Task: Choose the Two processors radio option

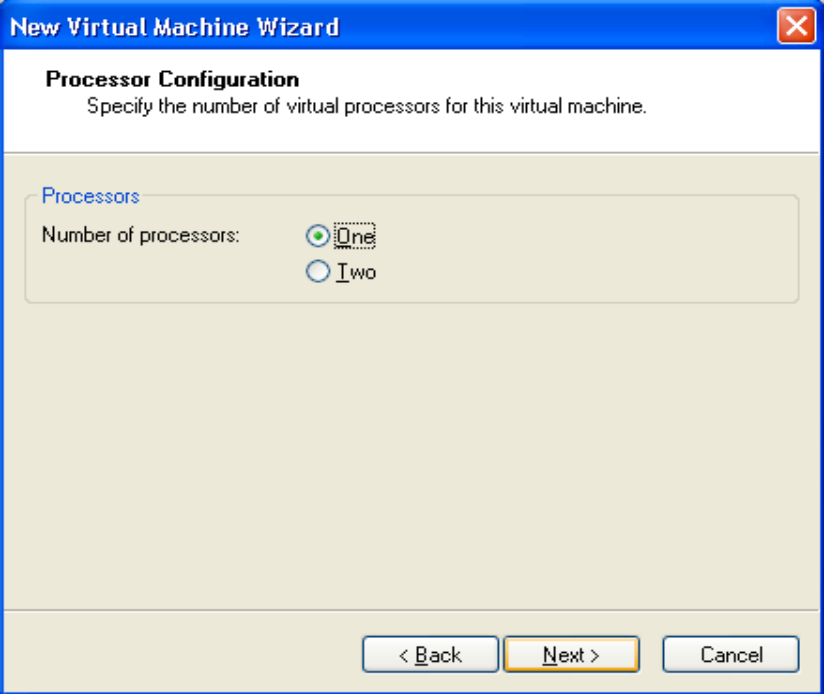Action: coord(318,272)
